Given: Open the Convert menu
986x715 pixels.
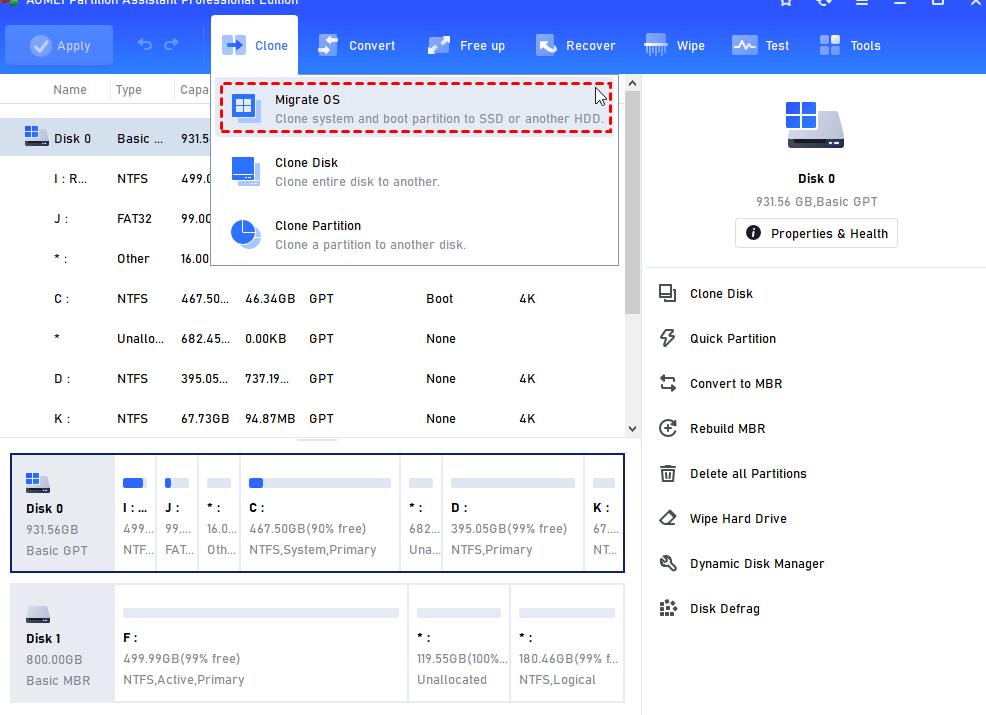Looking at the screenshot, I should point(357,45).
